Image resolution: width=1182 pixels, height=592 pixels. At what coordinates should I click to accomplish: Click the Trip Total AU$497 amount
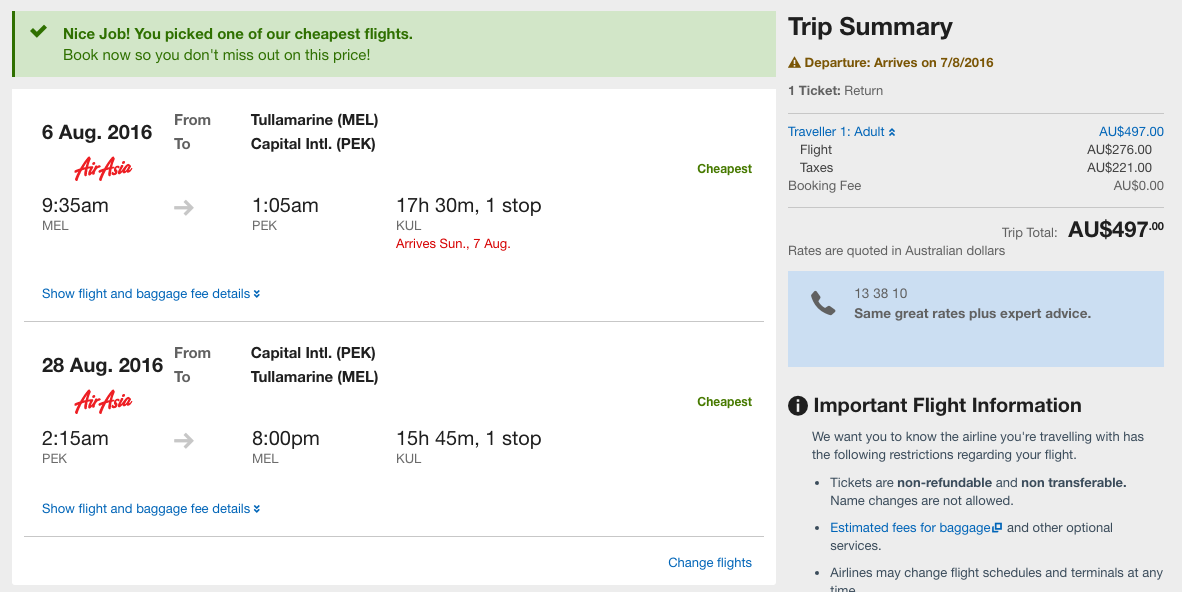click(x=1116, y=230)
